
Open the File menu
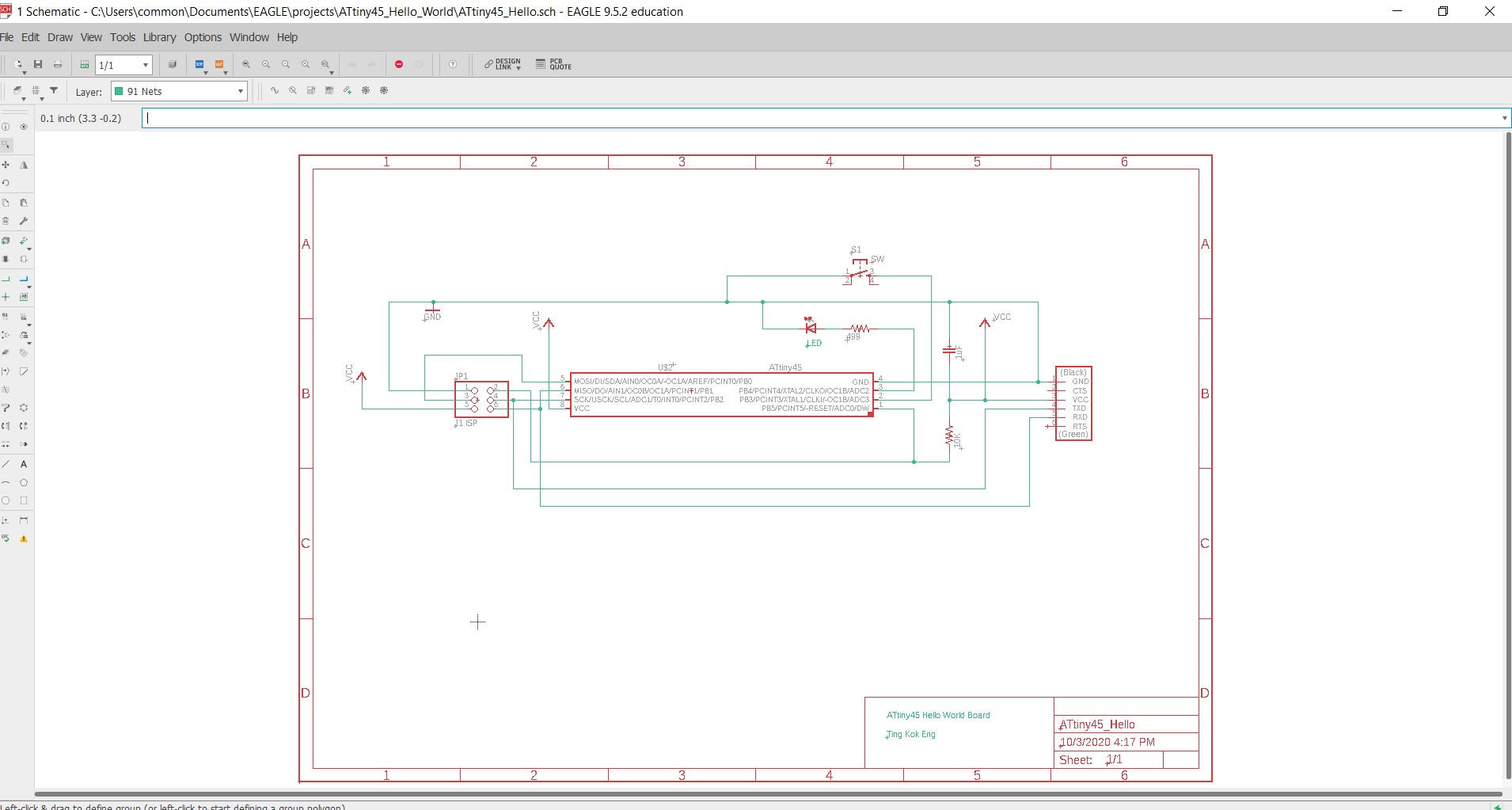click(7, 37)
